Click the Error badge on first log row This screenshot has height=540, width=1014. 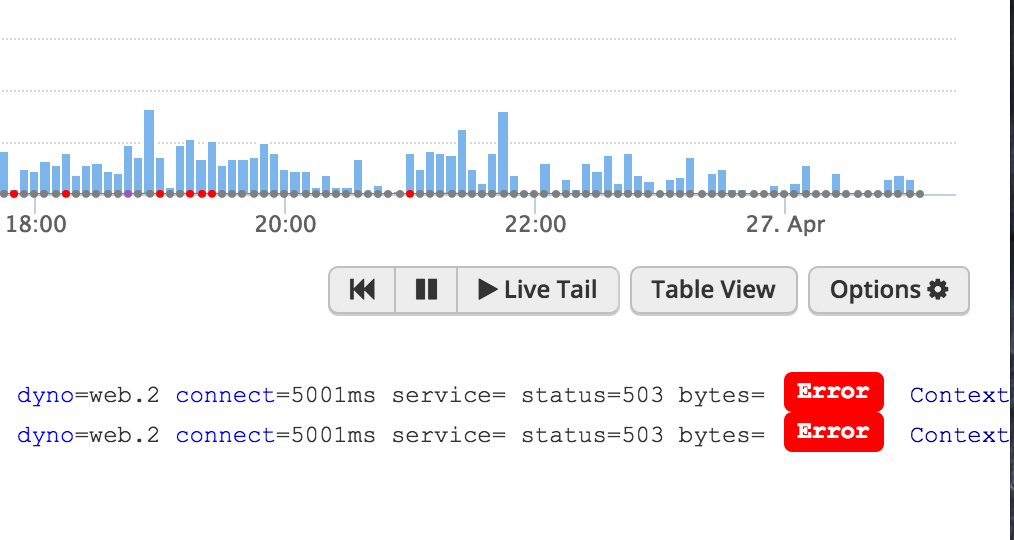point(833,392)
